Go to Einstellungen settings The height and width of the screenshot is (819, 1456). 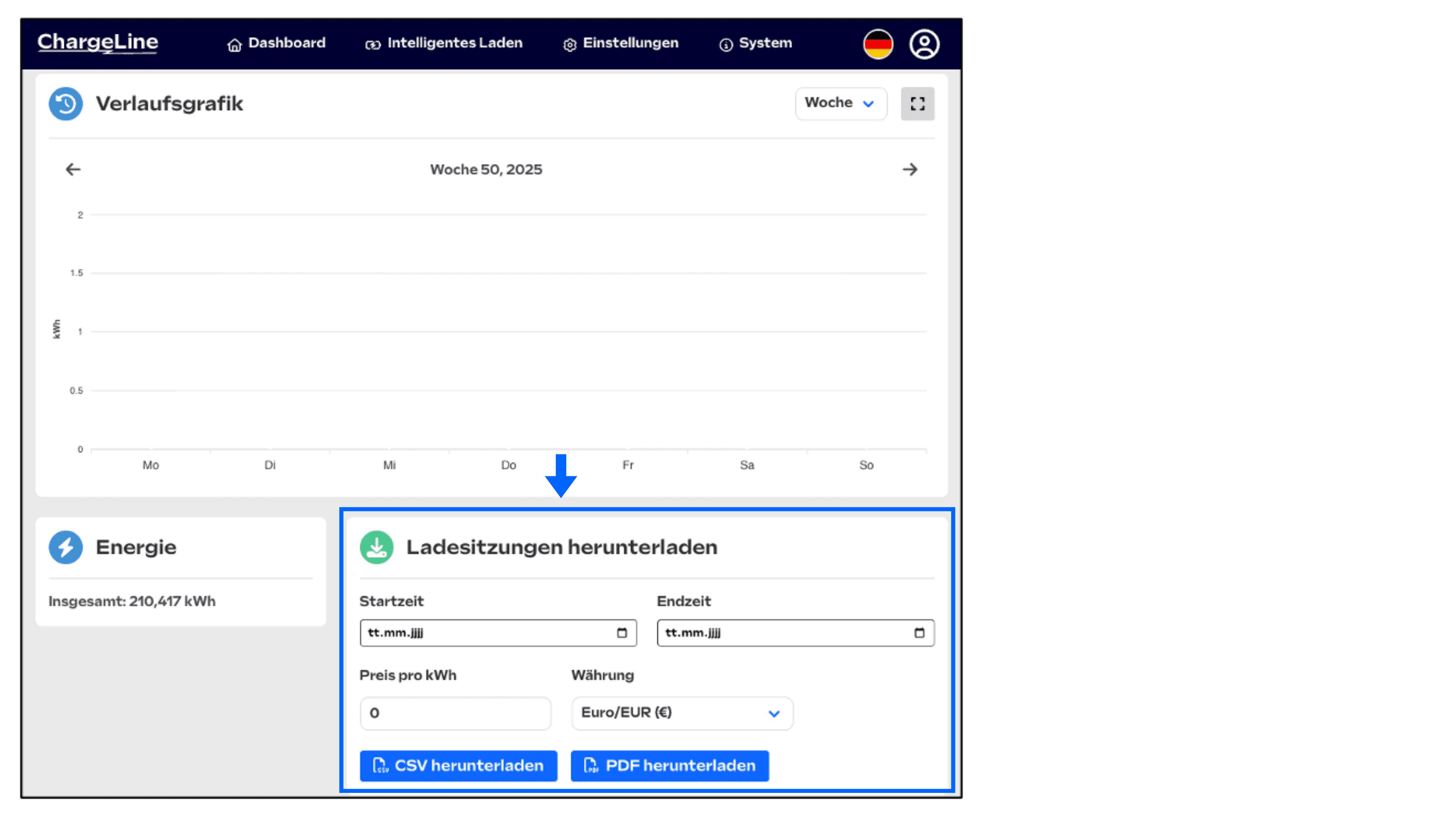pyautogui.click(x=621, y=43)
